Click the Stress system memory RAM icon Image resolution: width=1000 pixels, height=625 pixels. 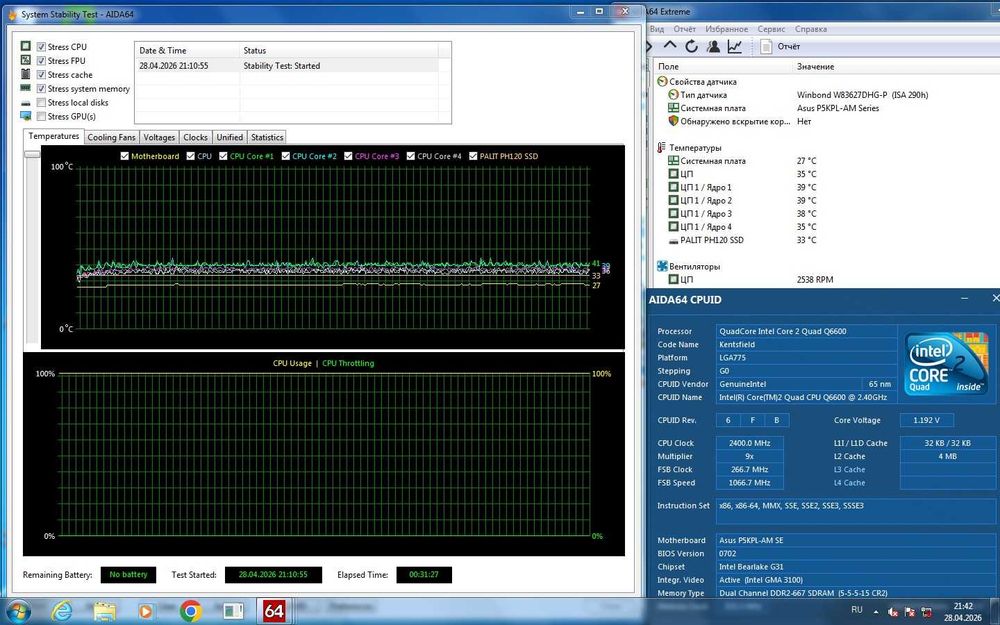(26, 88)
